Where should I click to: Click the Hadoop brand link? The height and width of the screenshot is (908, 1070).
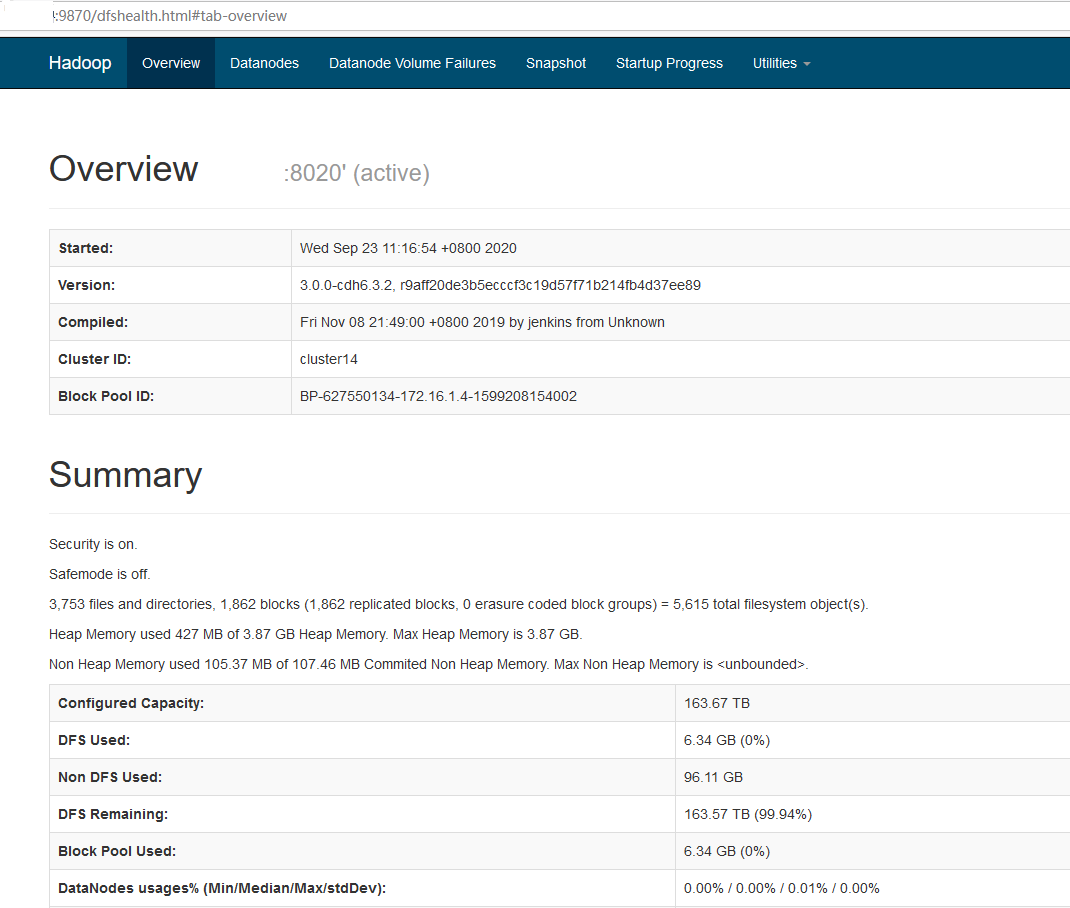80,63
